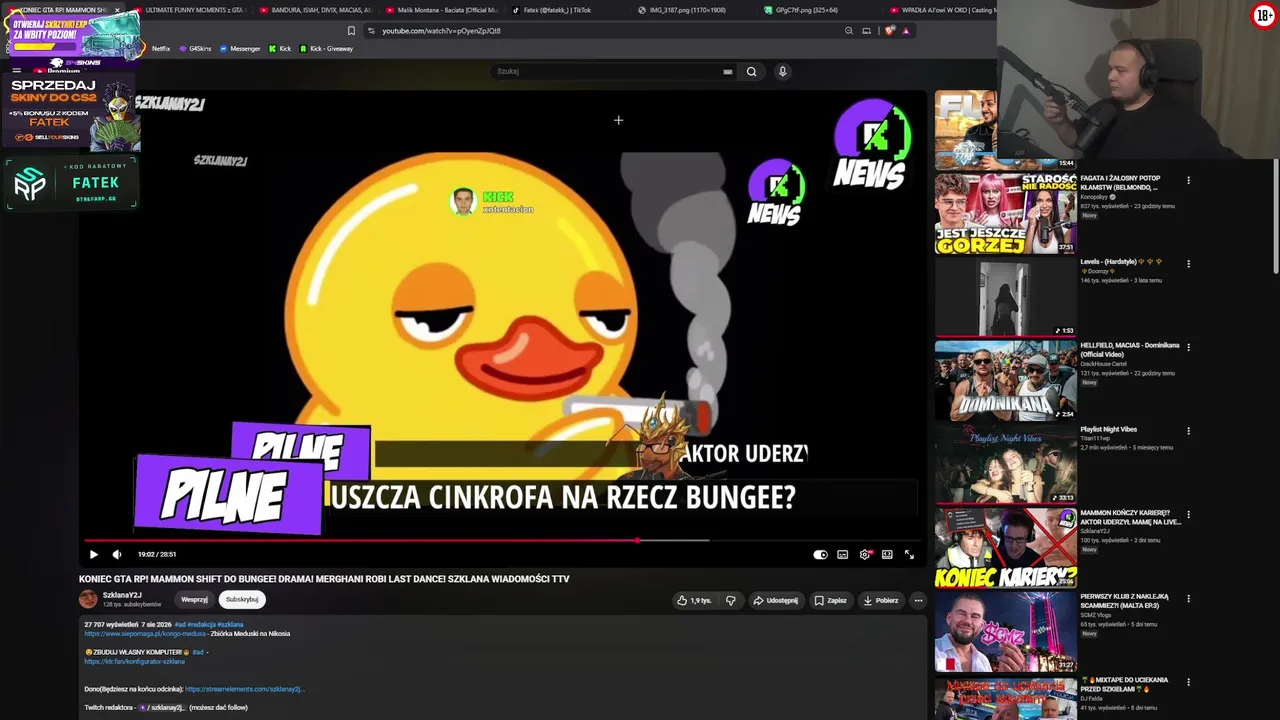
Task: Open player settings gear
Action: click(865, 554)
